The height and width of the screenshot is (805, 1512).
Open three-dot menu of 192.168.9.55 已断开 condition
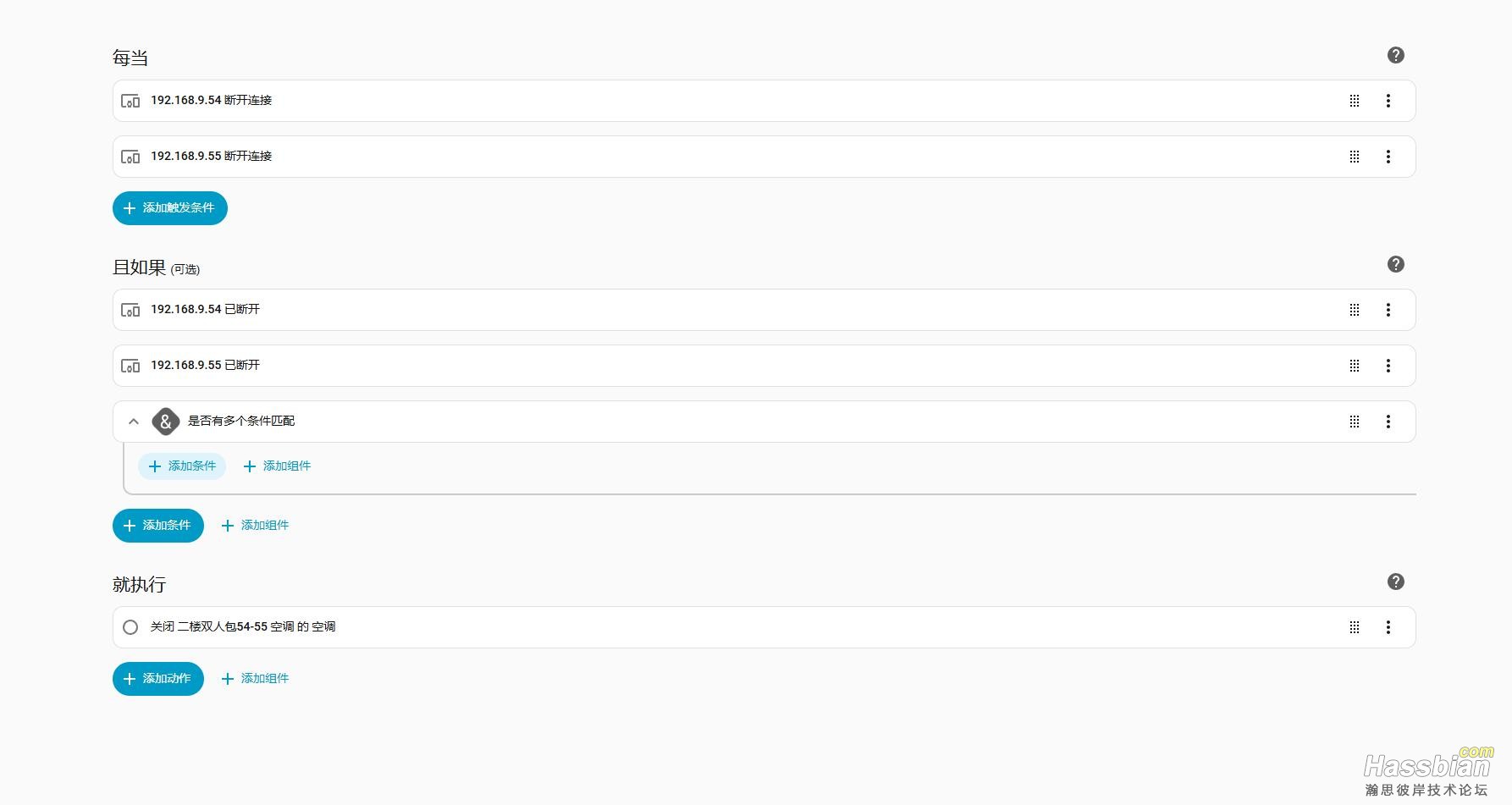point(1388,366)
